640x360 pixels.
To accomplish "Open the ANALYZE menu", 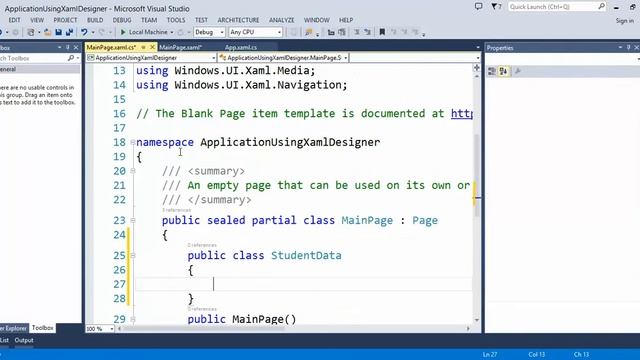I will coord(282,20).
